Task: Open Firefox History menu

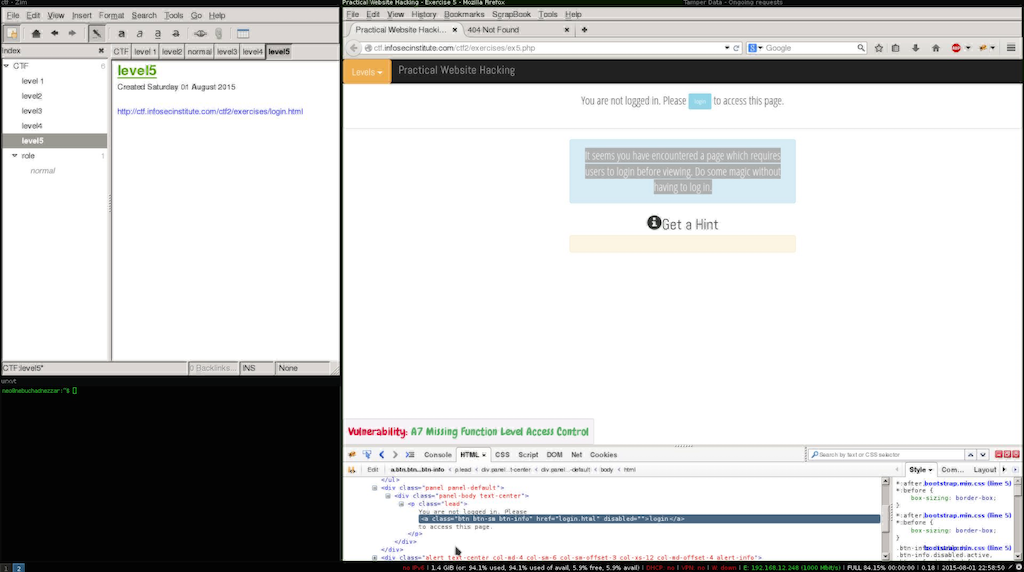Action: (x=423, y=14)
